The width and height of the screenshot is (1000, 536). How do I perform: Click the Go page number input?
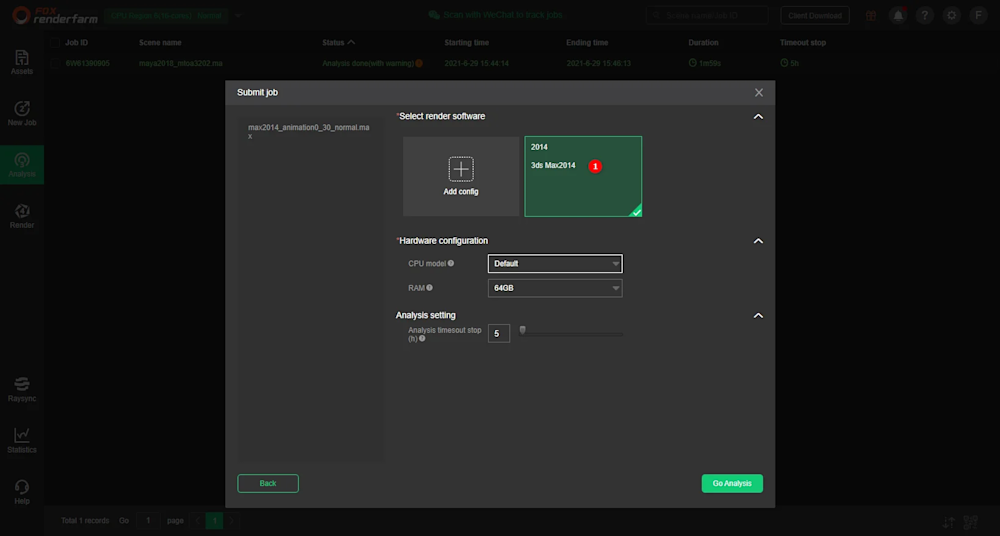(148, 521)
